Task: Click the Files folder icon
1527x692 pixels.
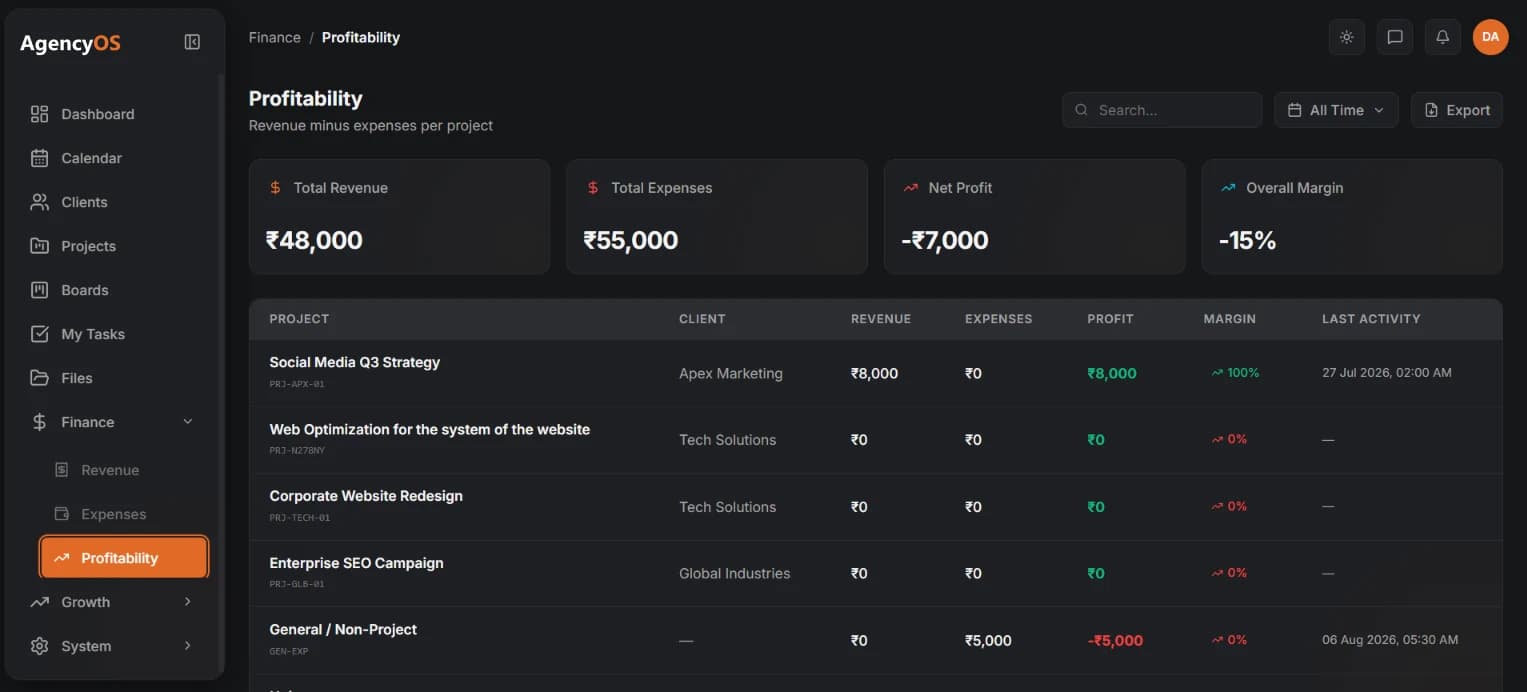Action: click(x=39, y=378)
